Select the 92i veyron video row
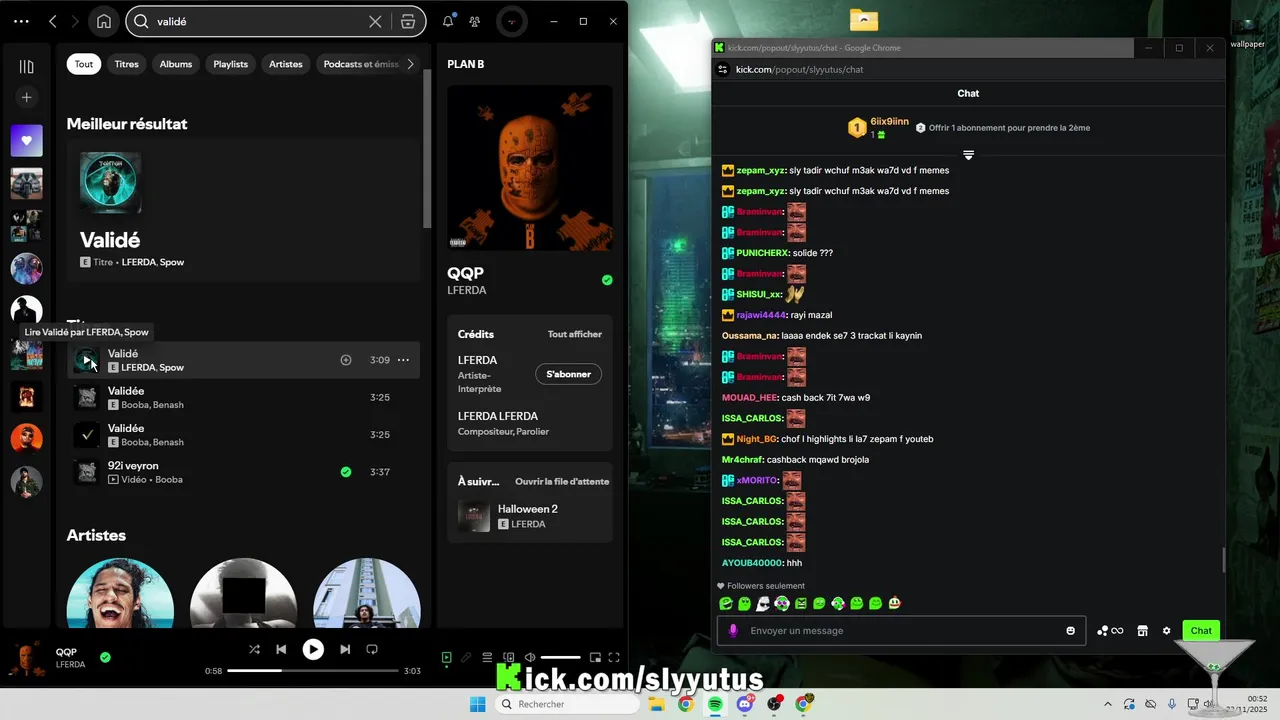The width and height of the screenshot is (1280, 720). [x=244, y=472]
